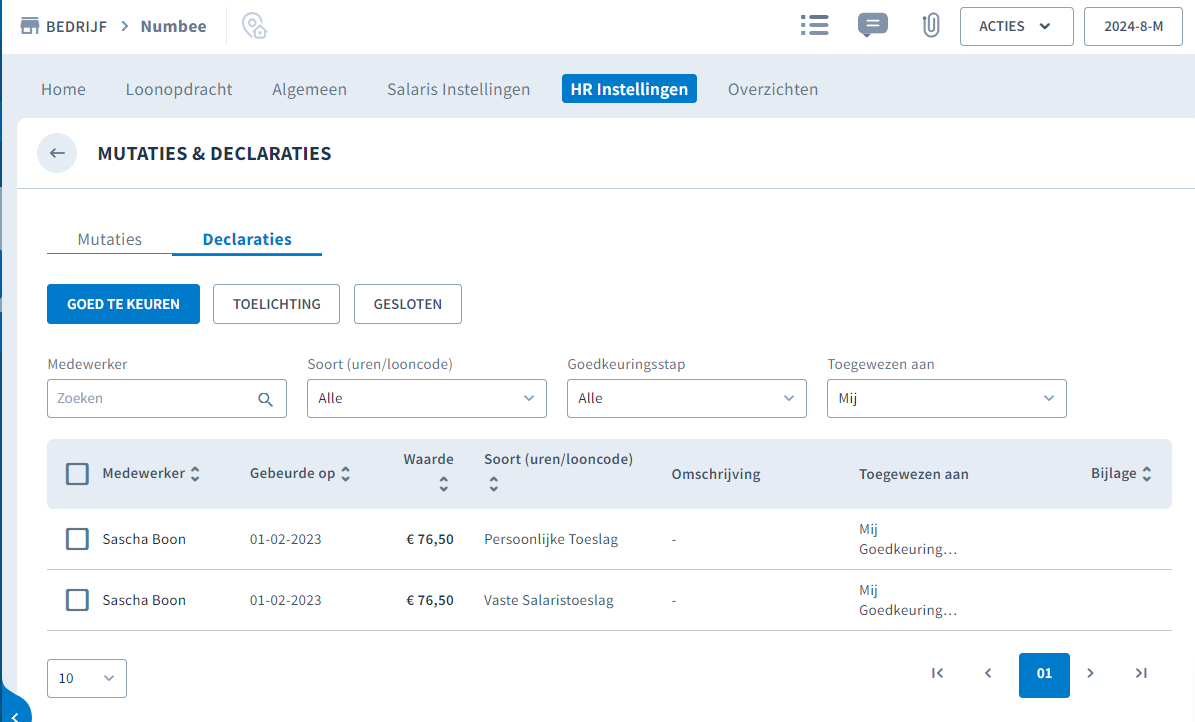This screenshot has width=1195, height=722.
Task: Click the Bedrijf store icon in breadcrumb
Action: [x=30, y=26]
